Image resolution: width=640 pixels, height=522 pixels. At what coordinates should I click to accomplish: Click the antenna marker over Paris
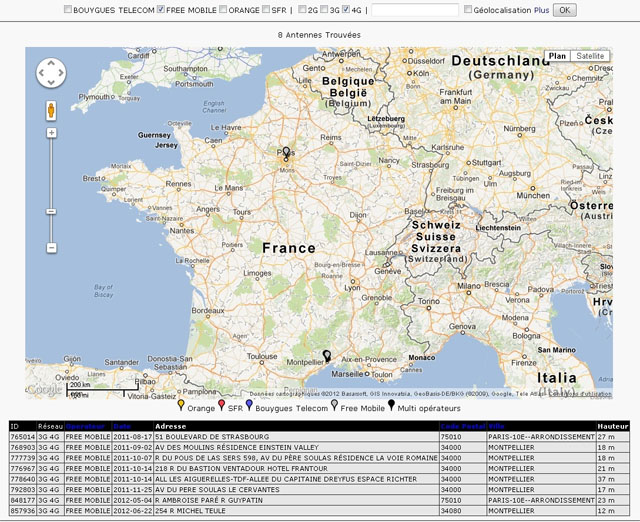pyautogui.click(x=286, y=153)
